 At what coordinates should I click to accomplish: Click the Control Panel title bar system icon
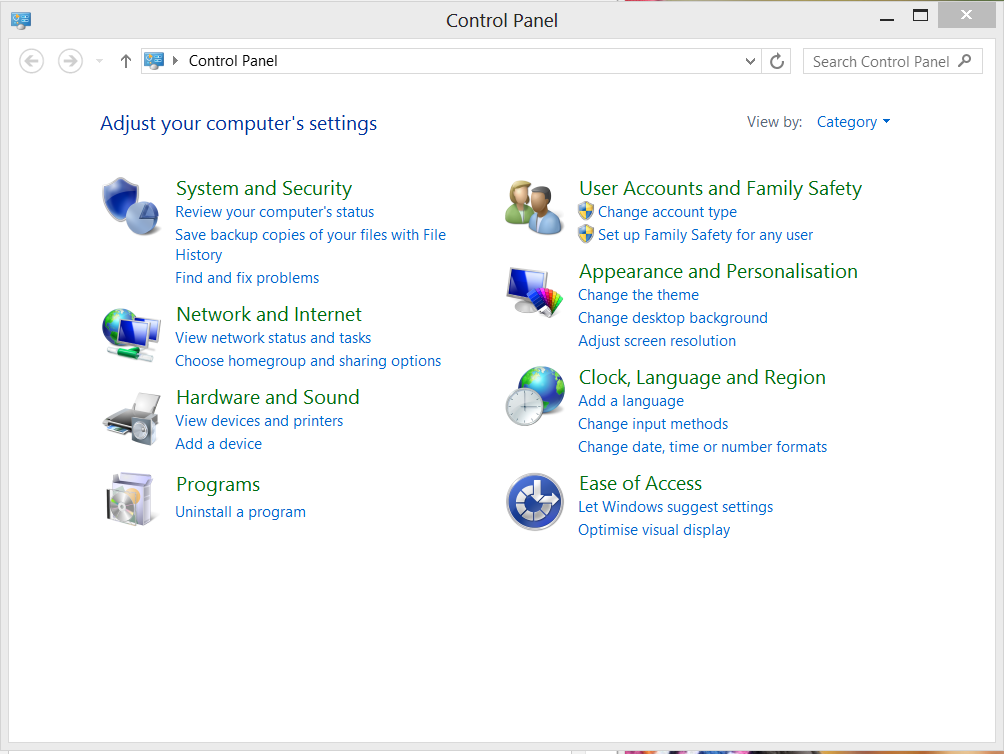pos(21,20)
